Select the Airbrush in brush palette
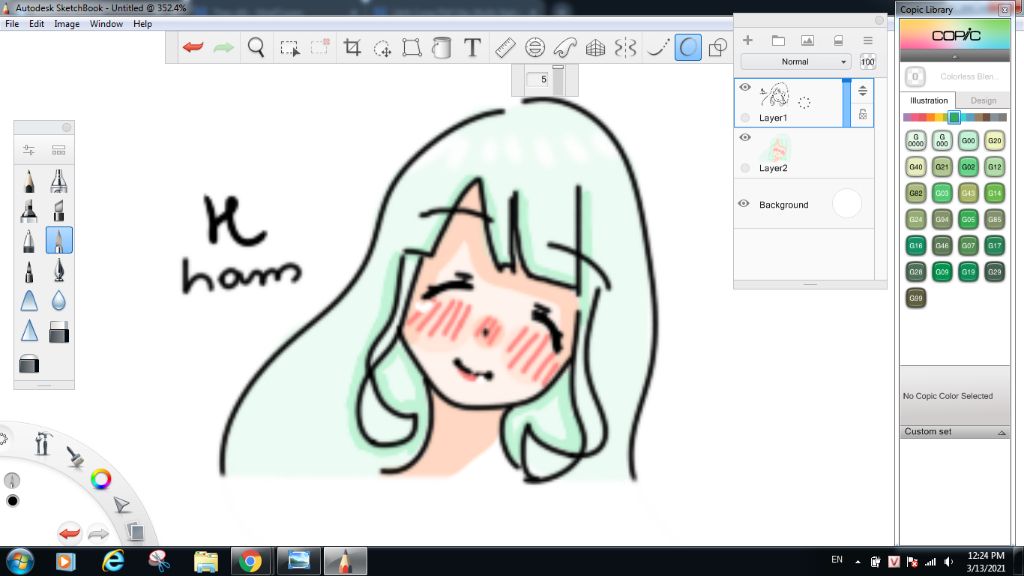 point(58,181)
